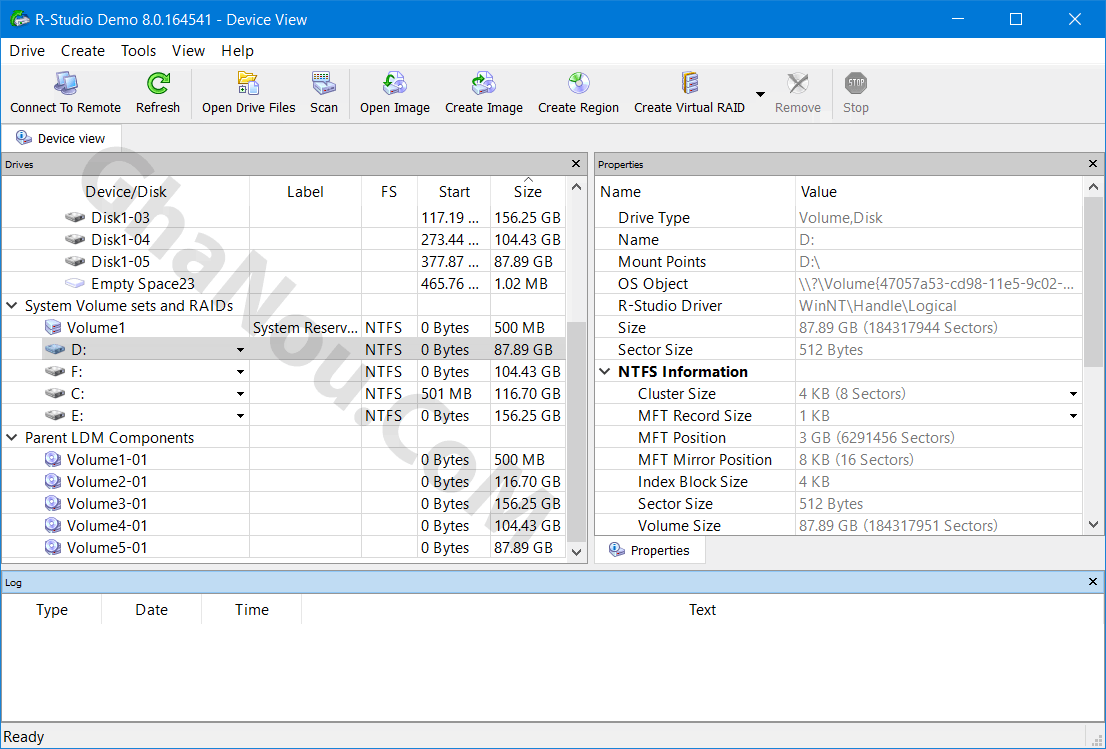Select the F: drive icon
The width and height of the screenshot is (1106, 749).
click(x=55, y=372)
